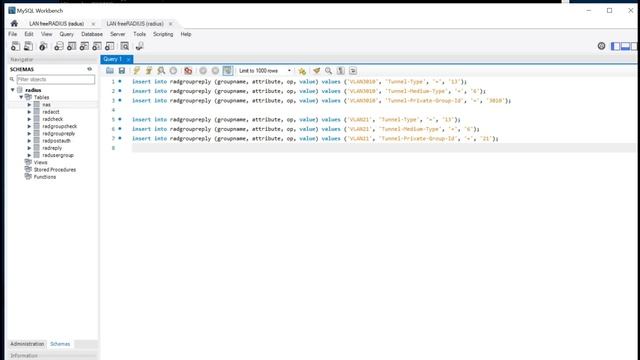The image size is (640, 360).
Task: Open the Server menu
Action: coord(118,34)
